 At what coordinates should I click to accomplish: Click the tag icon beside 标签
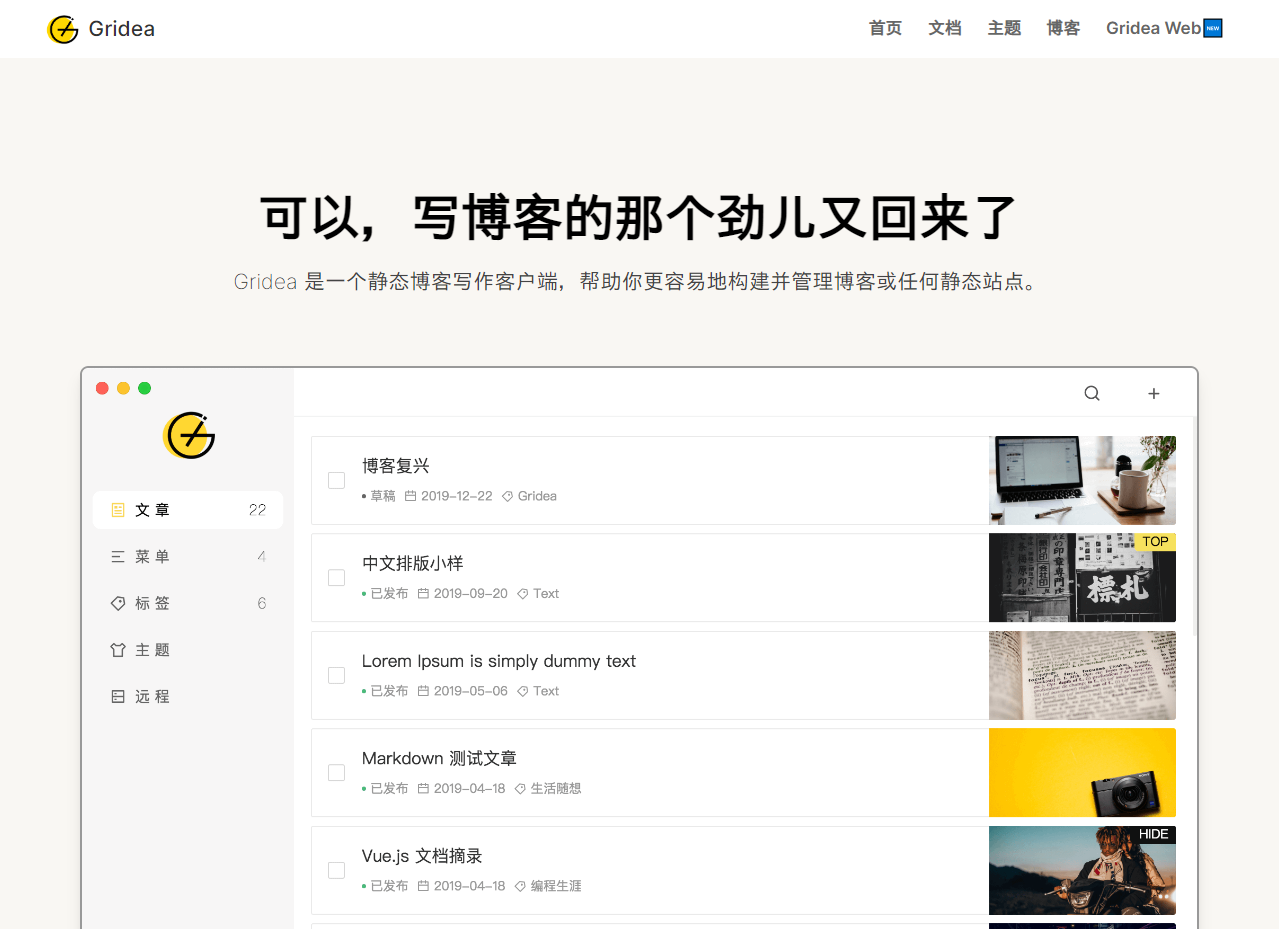(118, 604)
